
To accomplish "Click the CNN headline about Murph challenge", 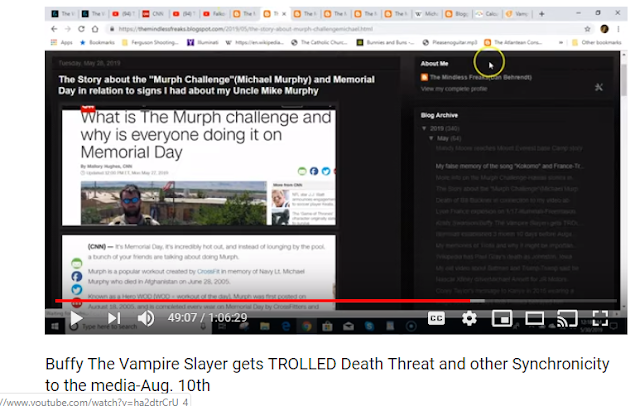I will tap(206, 135).
